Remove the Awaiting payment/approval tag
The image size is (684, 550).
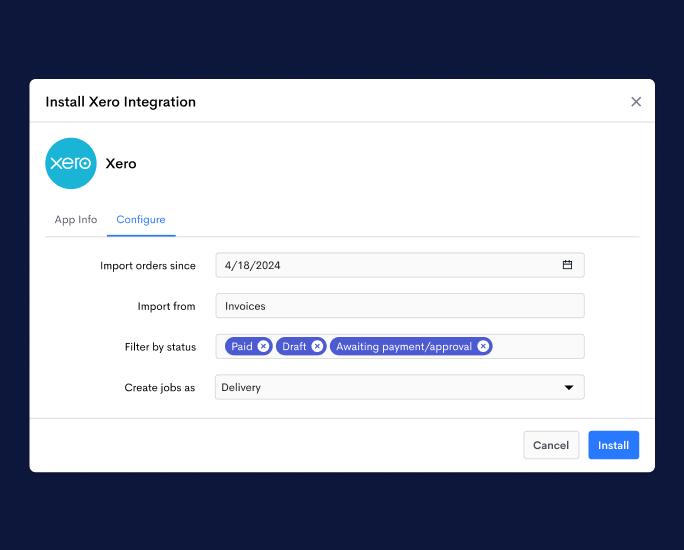click(x=483, y=346)
